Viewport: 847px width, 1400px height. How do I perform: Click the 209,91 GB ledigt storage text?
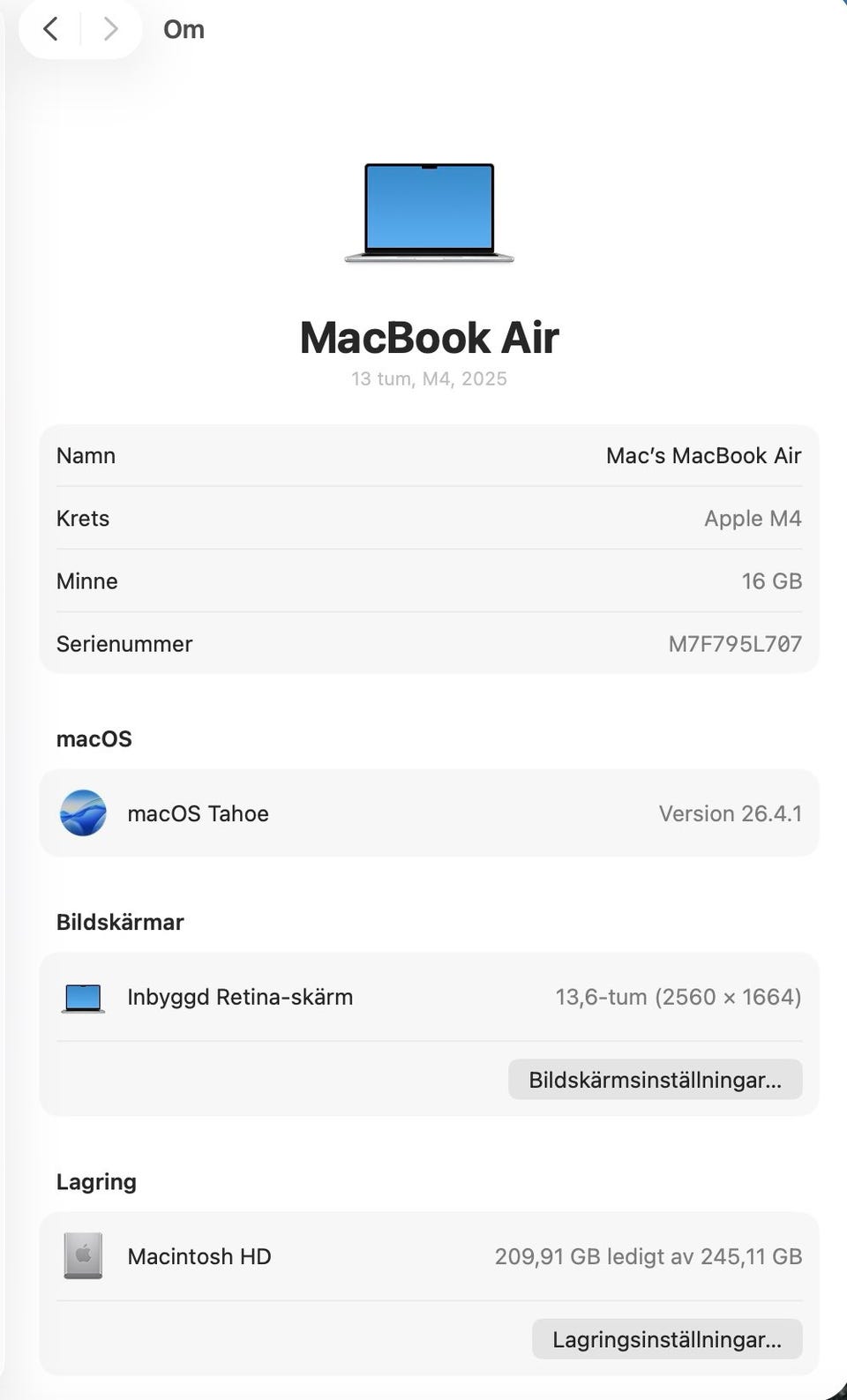(648, 1256)
